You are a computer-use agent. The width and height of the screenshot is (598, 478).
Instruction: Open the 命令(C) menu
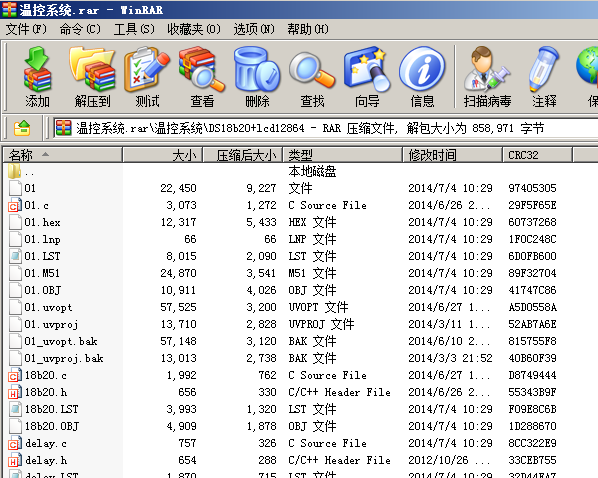(80, 29)
